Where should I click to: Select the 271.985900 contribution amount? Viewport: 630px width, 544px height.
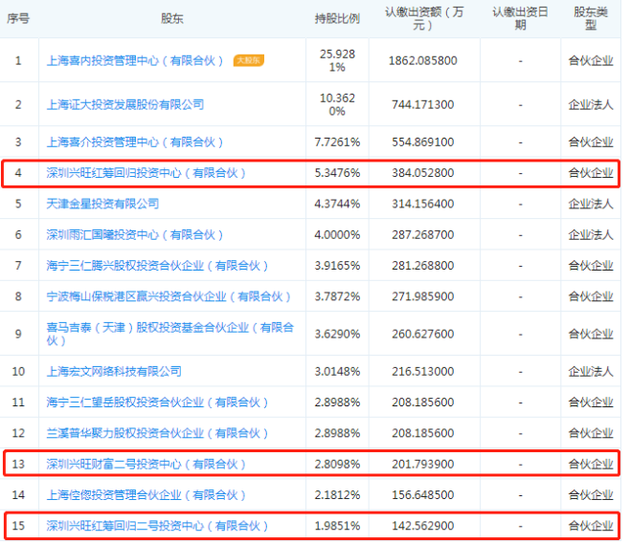click(x=423, y=297)
